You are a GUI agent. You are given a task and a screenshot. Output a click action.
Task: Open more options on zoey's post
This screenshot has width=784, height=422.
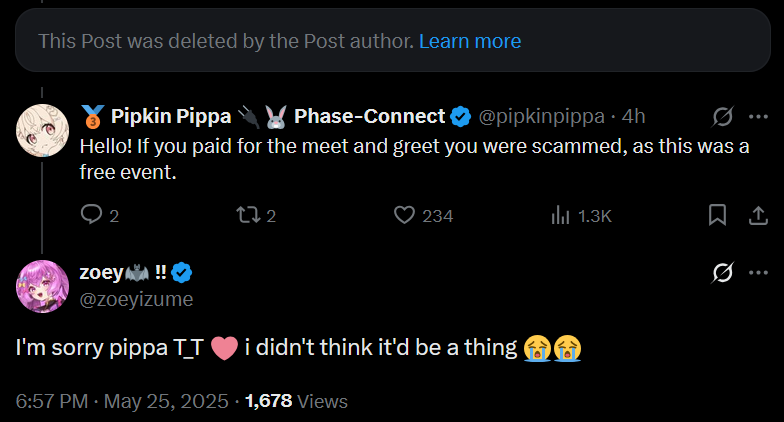758,272
